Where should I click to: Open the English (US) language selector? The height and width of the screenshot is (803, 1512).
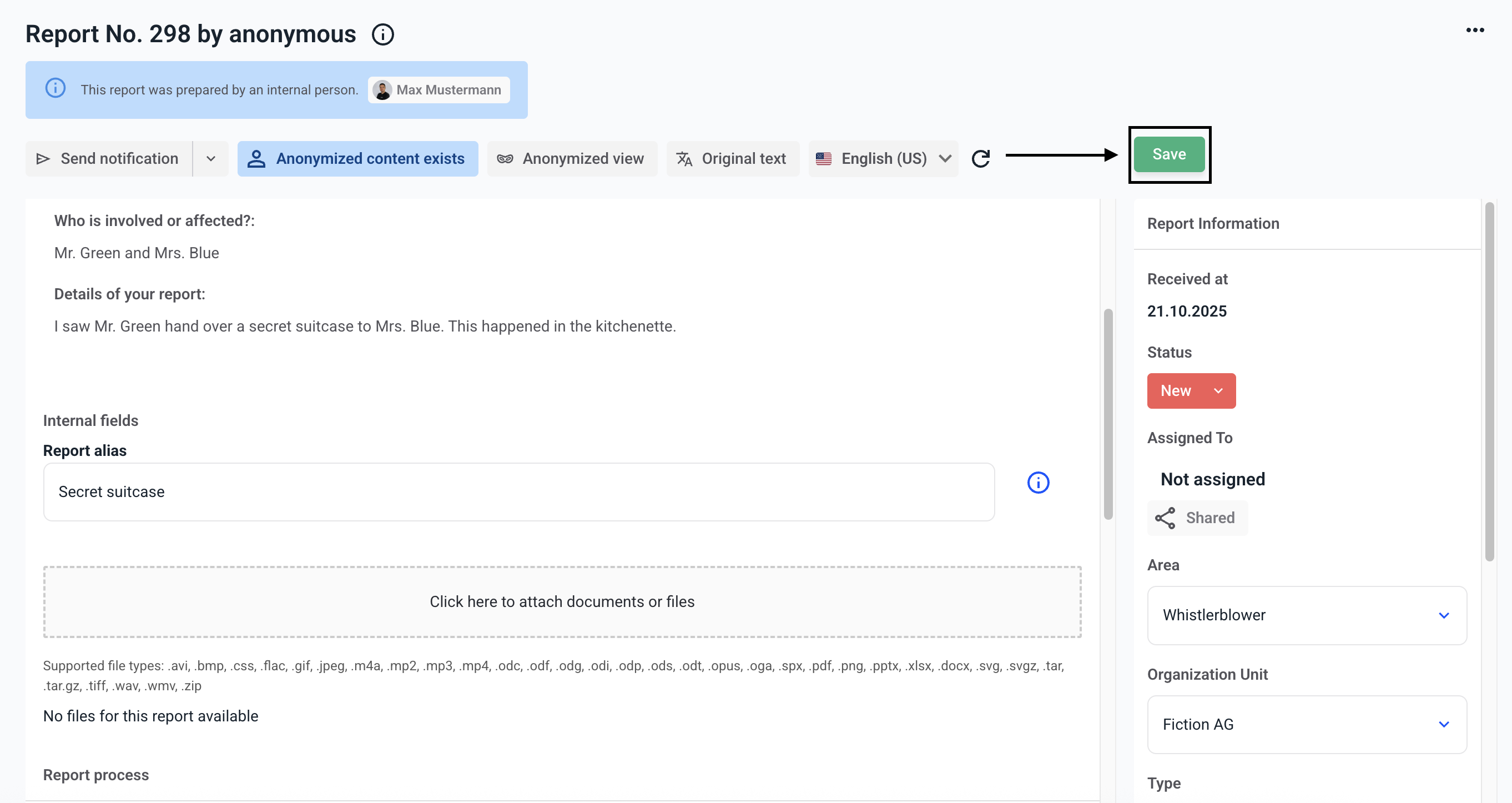click(x=883, y=159)
